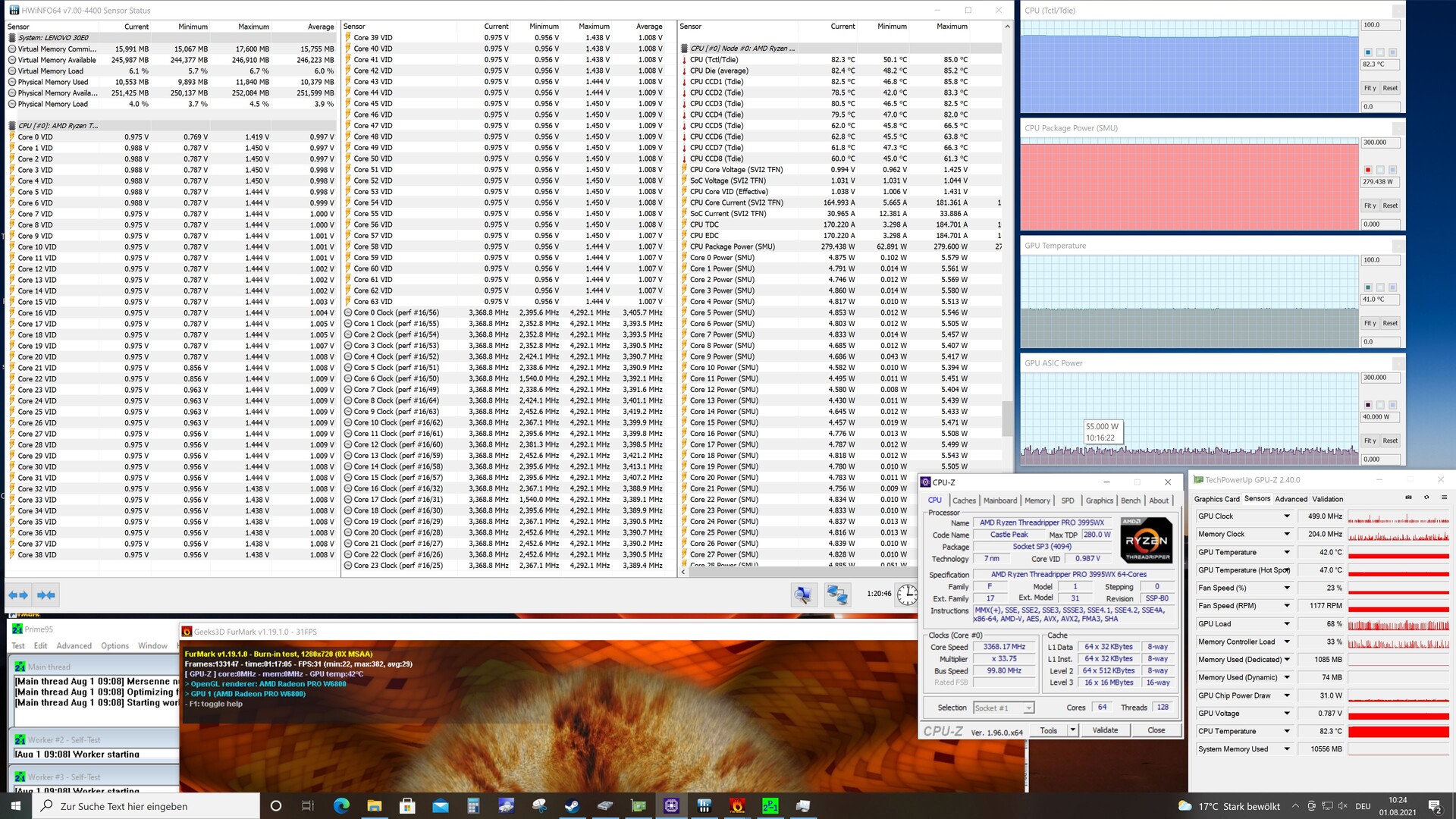The width and height of the screenshot is (1456, 819).
Task: Open notification center icon
Action: 1435,806
